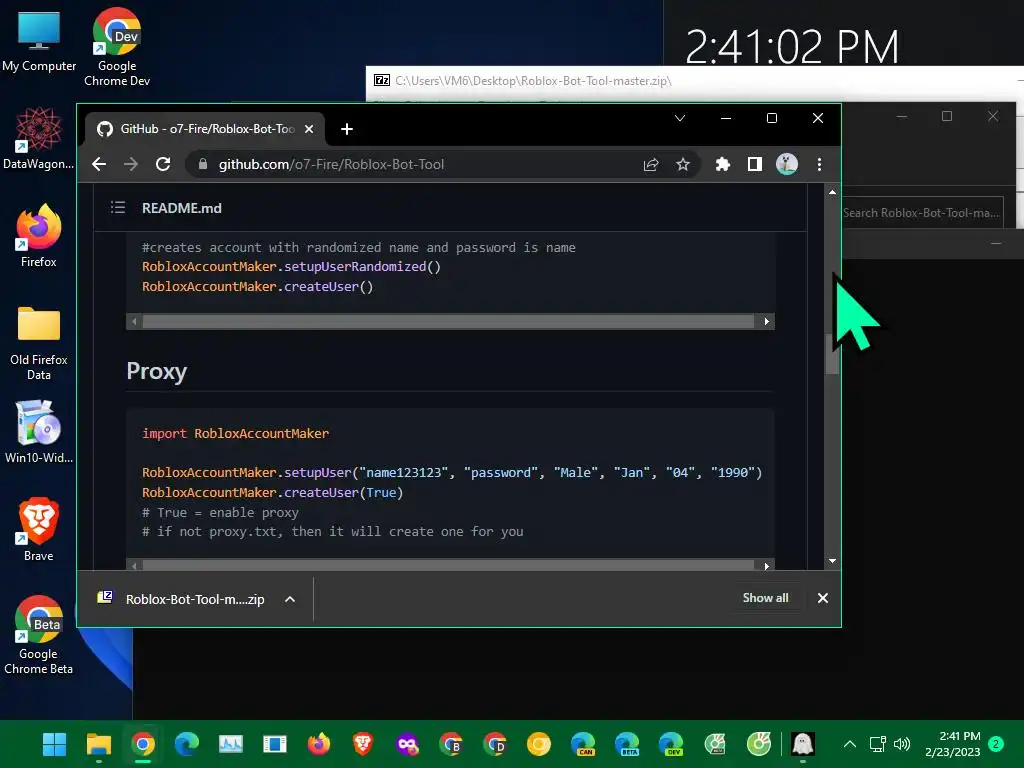Open a new tab with the plus button
The height and width of the screenshot is (768, 1024).
click(347, 129)
